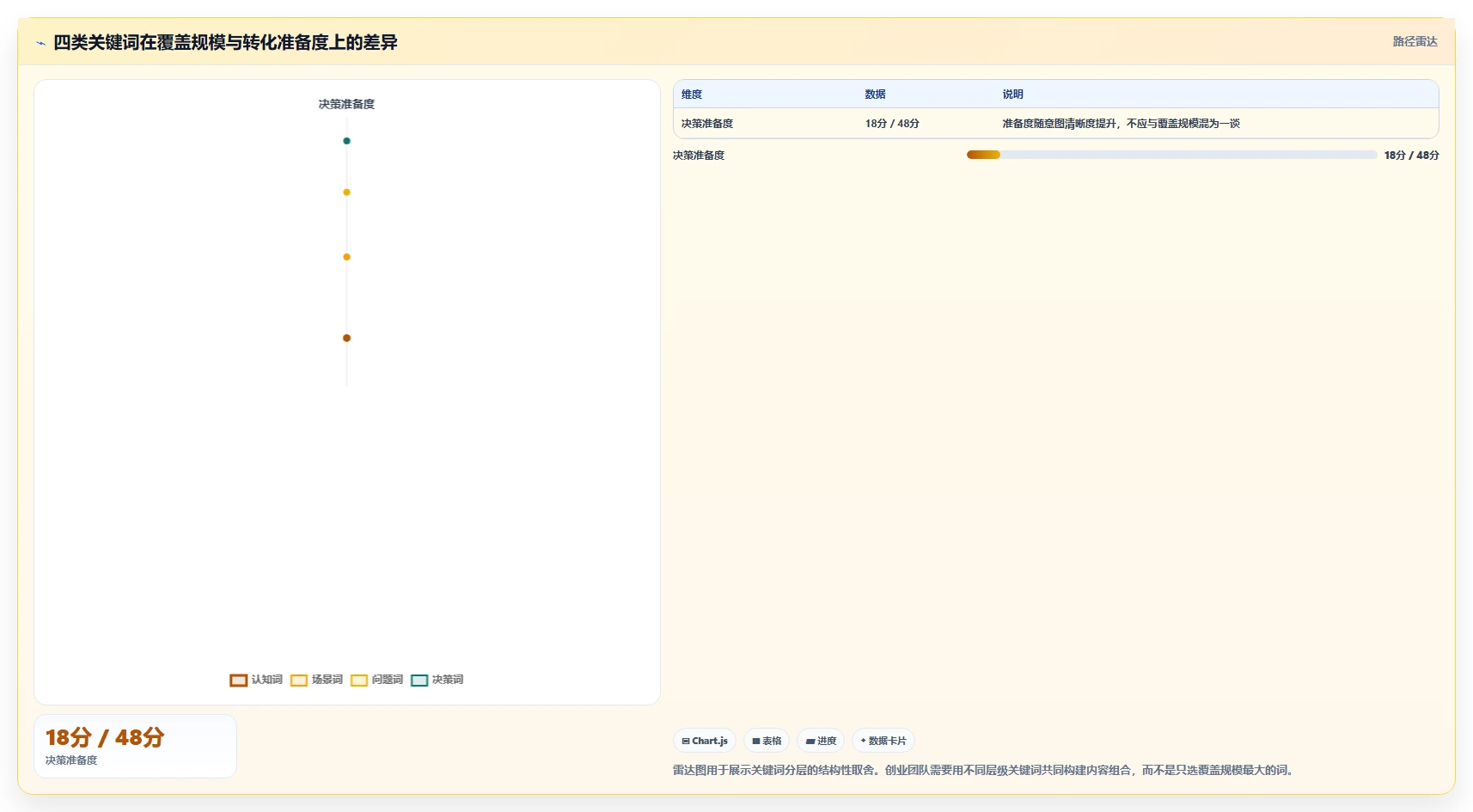
Task: Toggle the 问题词 legend item
Action: click(x=376, y=680)
